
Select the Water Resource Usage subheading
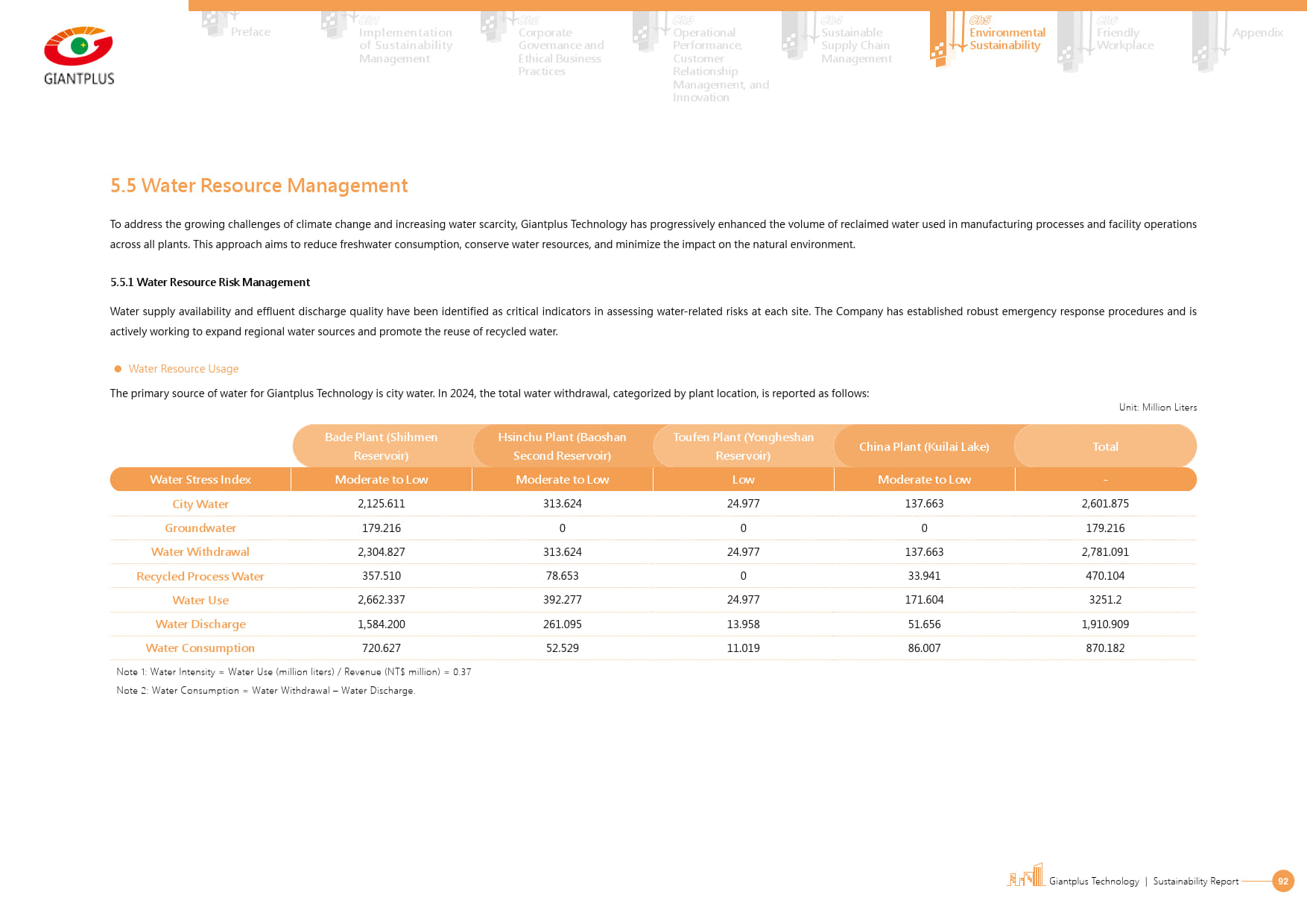click(183, 369)
